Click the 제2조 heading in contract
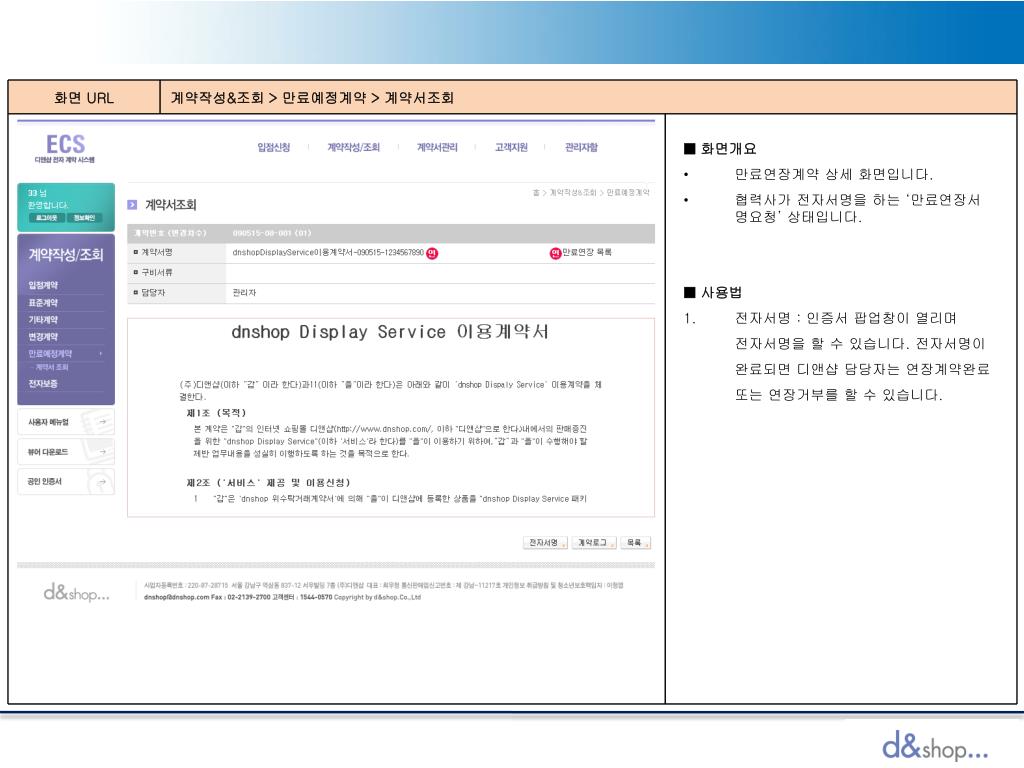This screenshot has width=1024, height=768. [268, 483]
